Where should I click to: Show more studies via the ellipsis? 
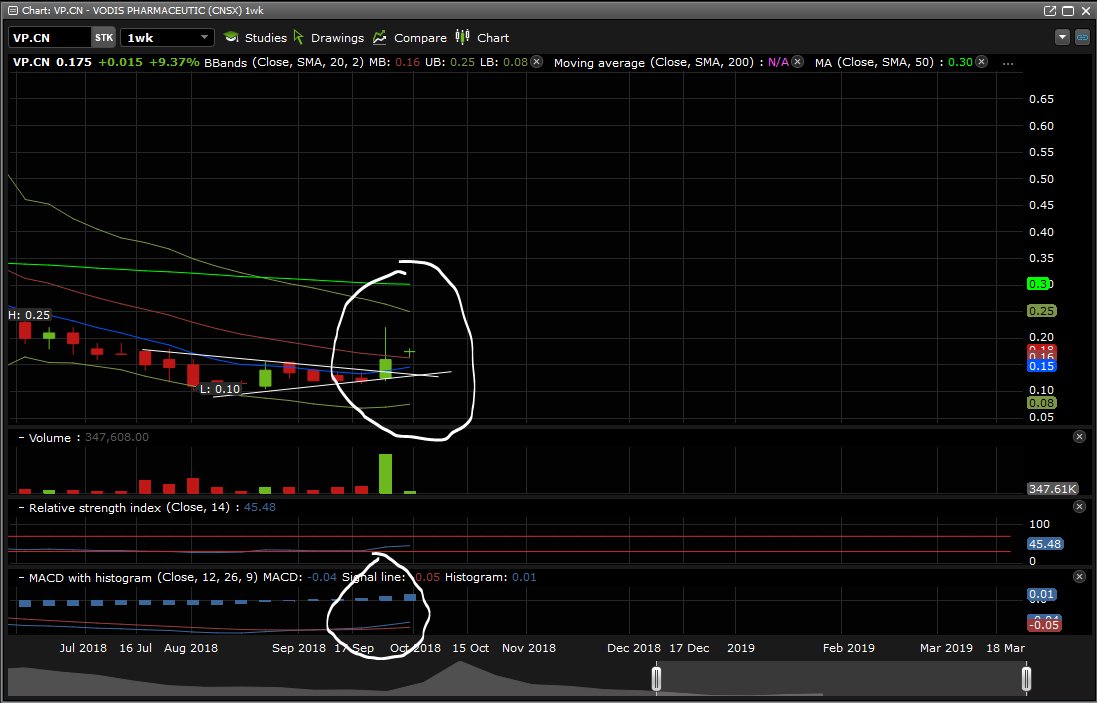coord(1008,63)
